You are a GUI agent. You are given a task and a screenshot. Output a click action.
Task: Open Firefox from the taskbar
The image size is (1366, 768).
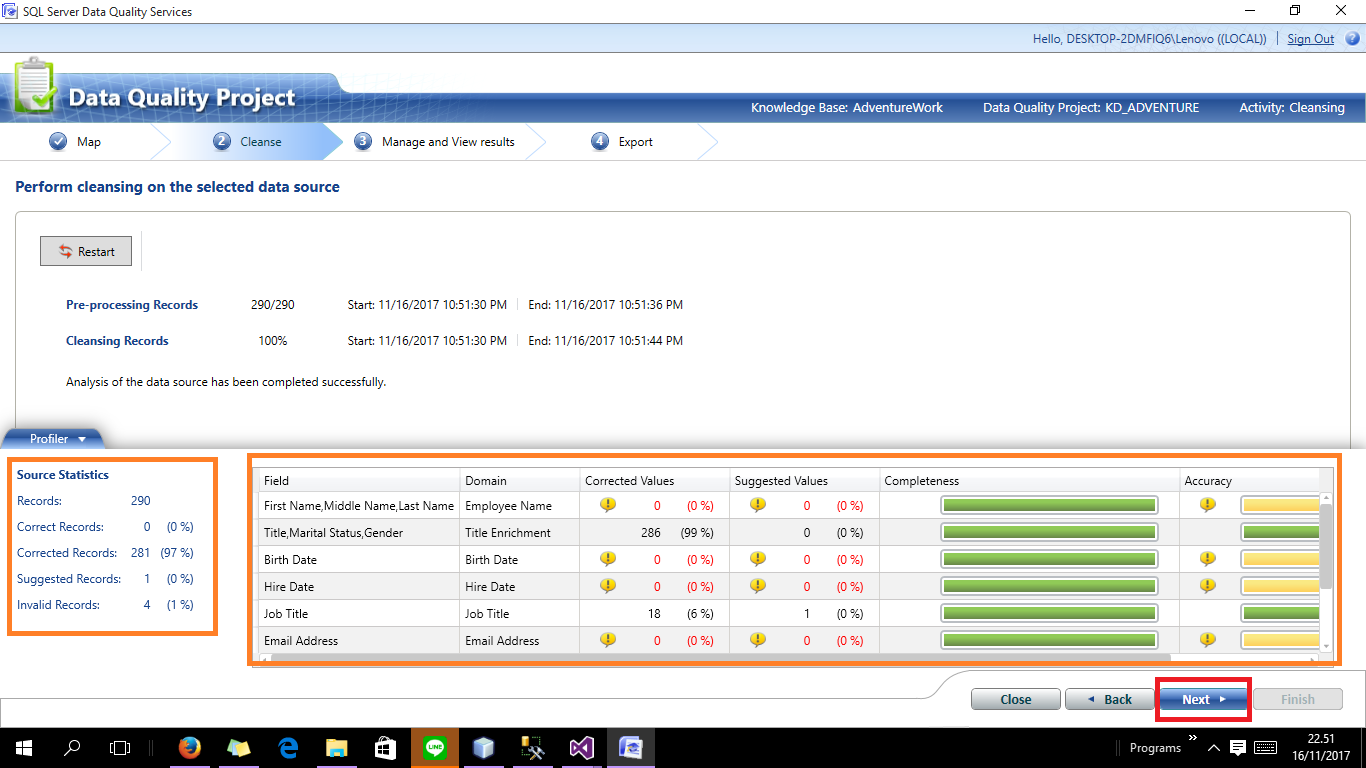point(189,747)
